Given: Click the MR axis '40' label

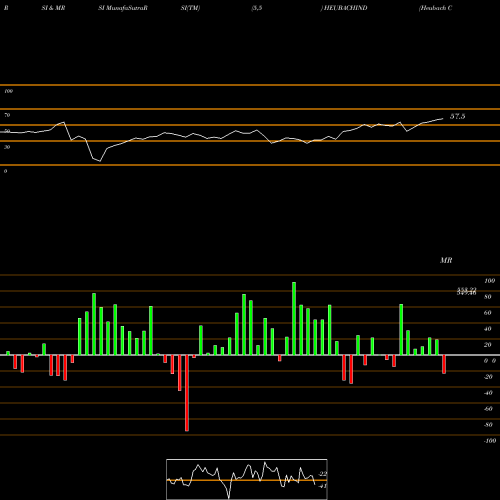Looking at the screenshot, I should [488, 329].
